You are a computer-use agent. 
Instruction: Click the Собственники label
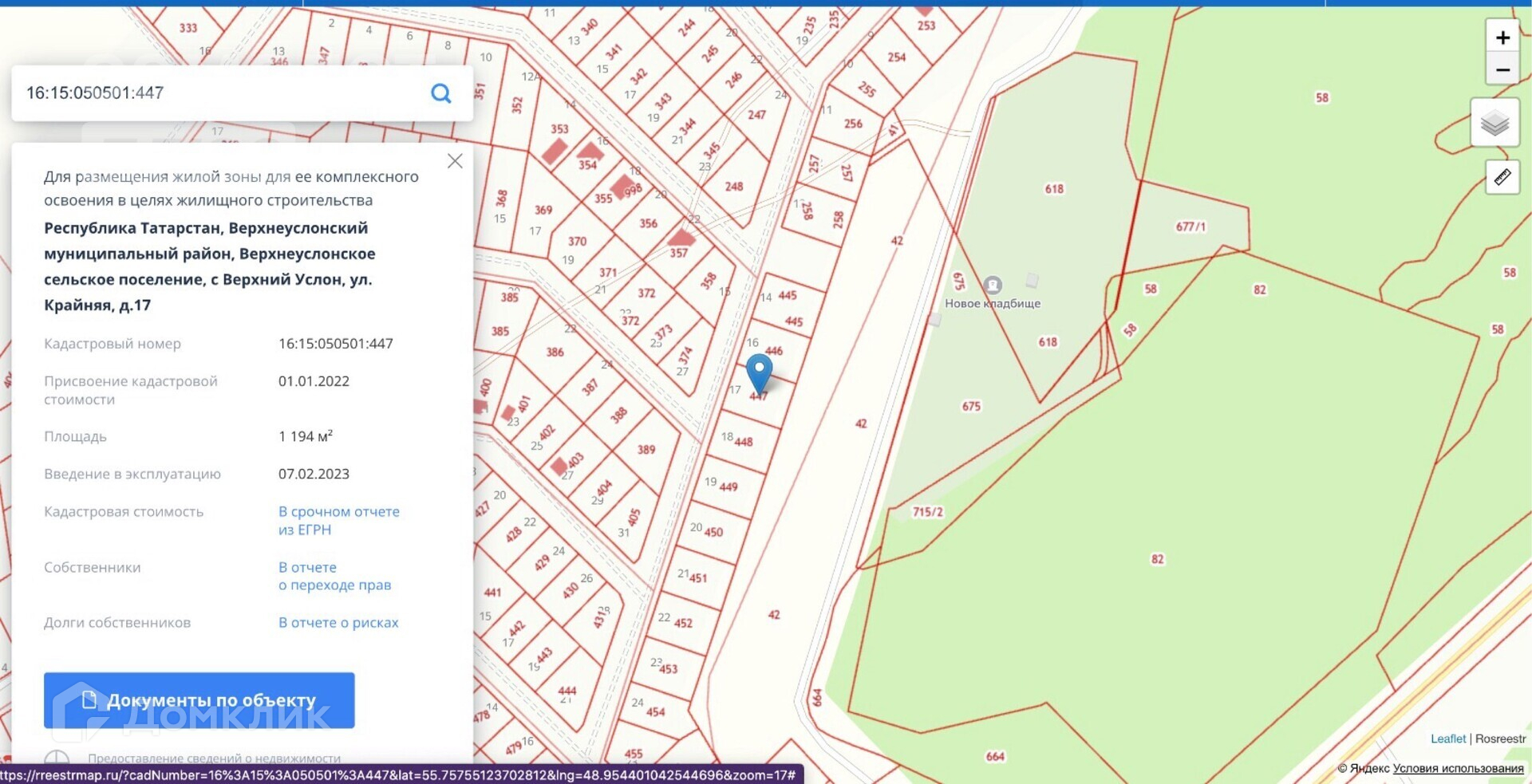point(93,568)
